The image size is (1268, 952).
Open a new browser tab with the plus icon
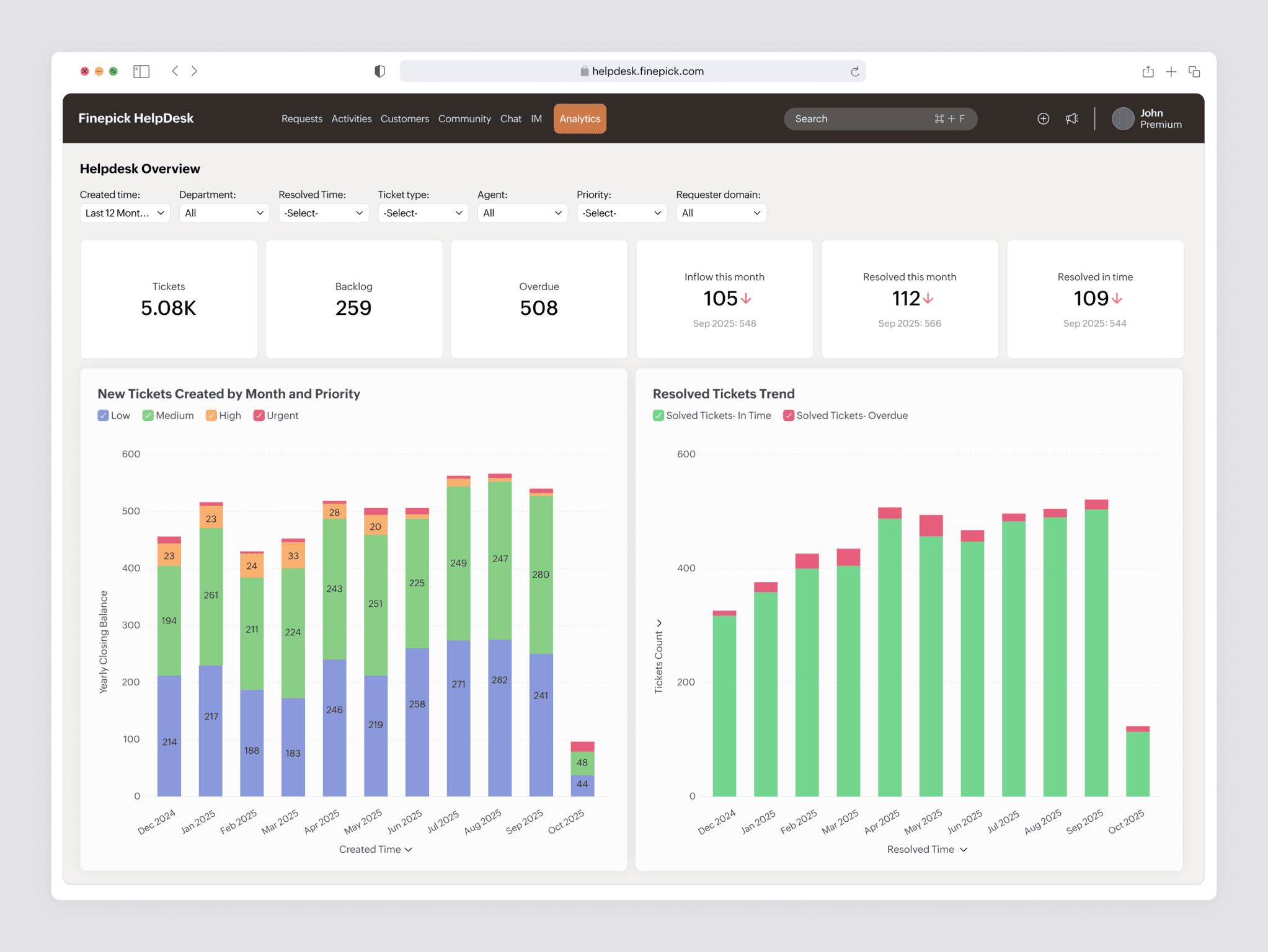1171,71
